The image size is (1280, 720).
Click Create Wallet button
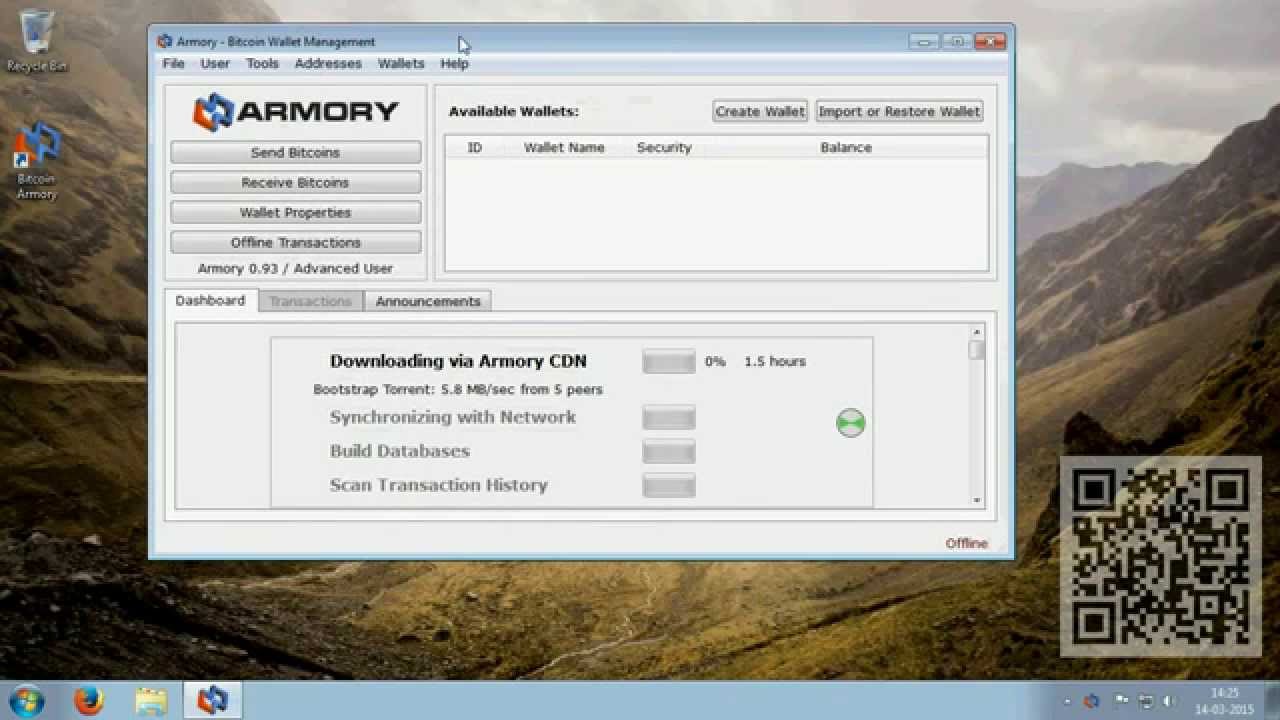click(760, 111)
